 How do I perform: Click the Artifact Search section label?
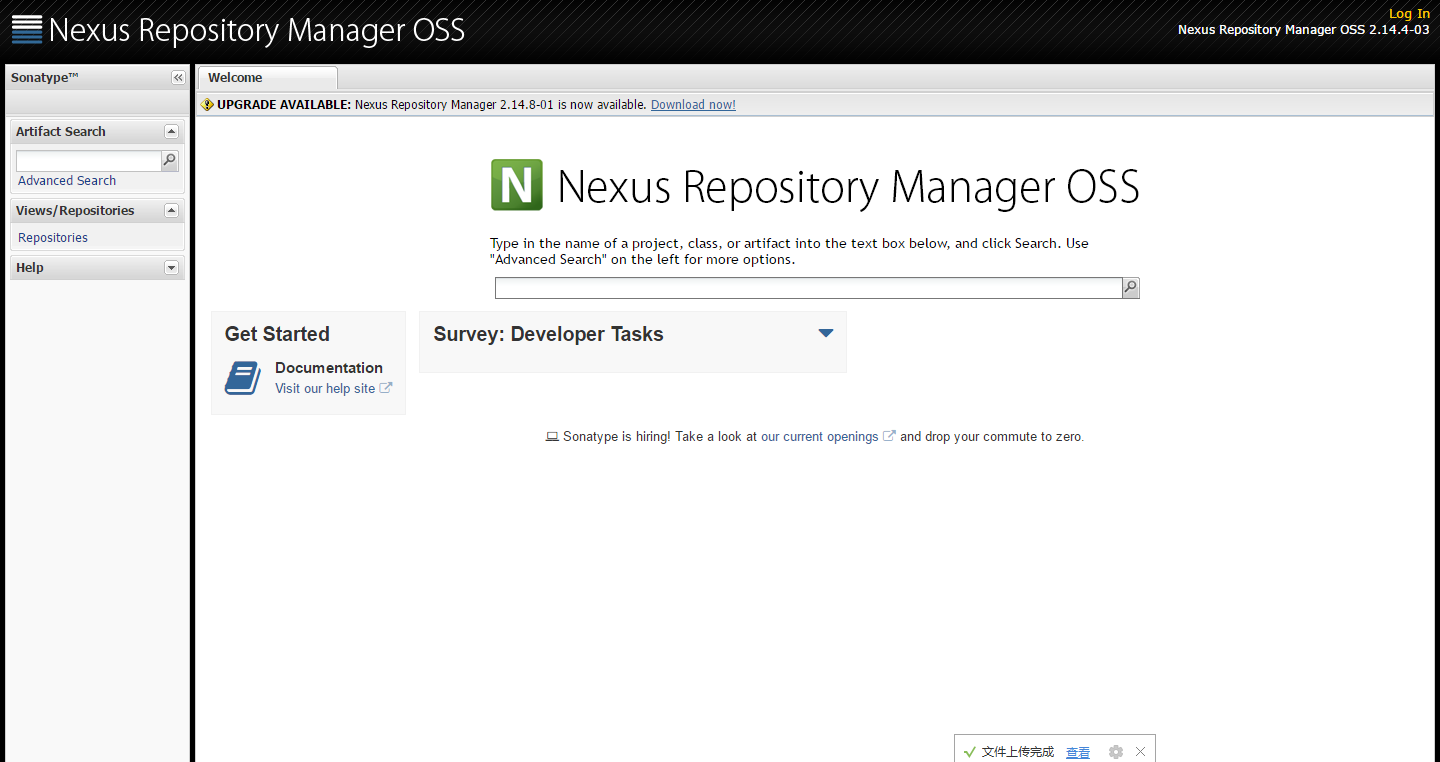61,131
